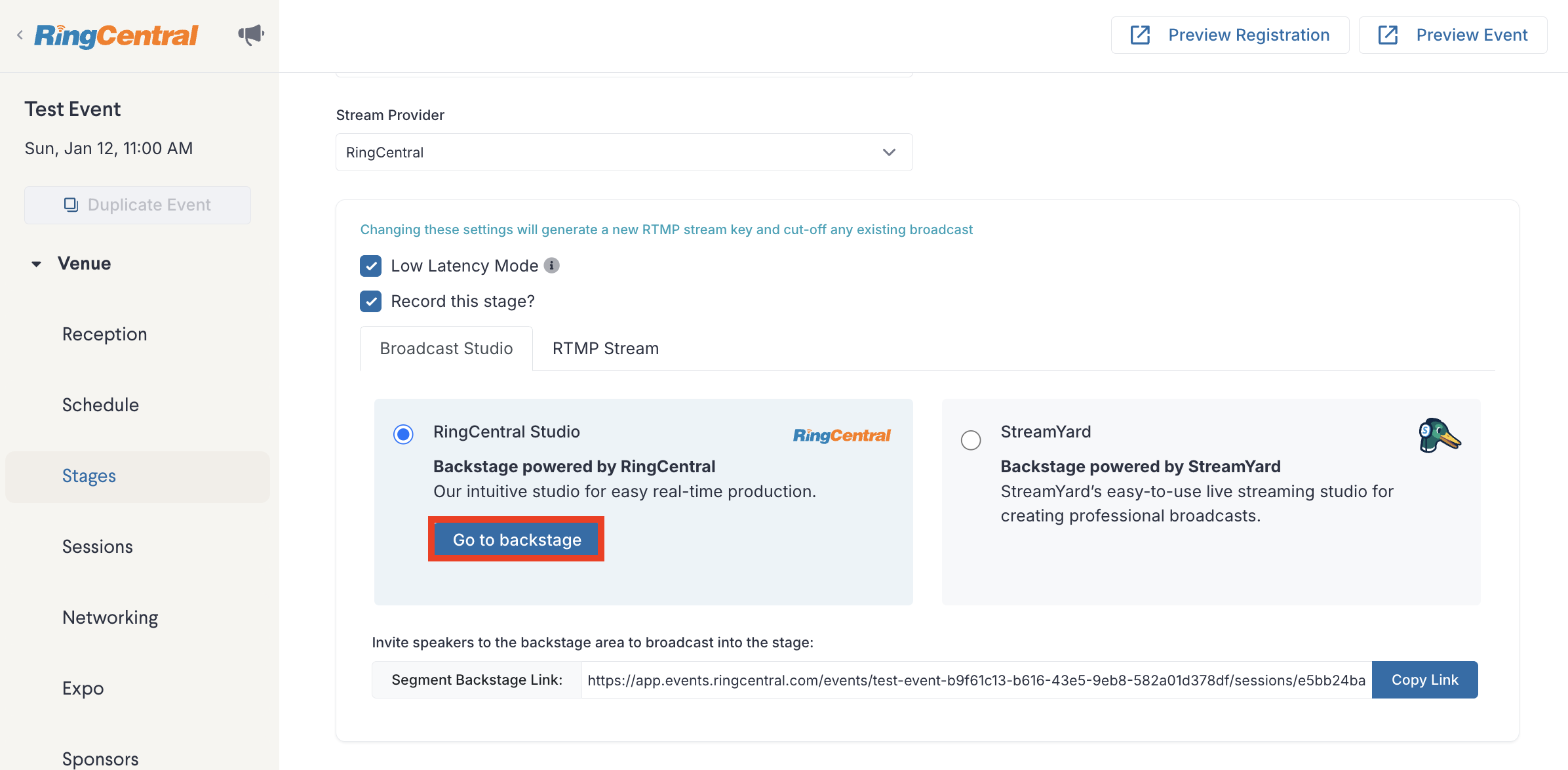Uncheck the Low Latency Mode checkbox
The image size is (1568, 770).
coord(371,266)
